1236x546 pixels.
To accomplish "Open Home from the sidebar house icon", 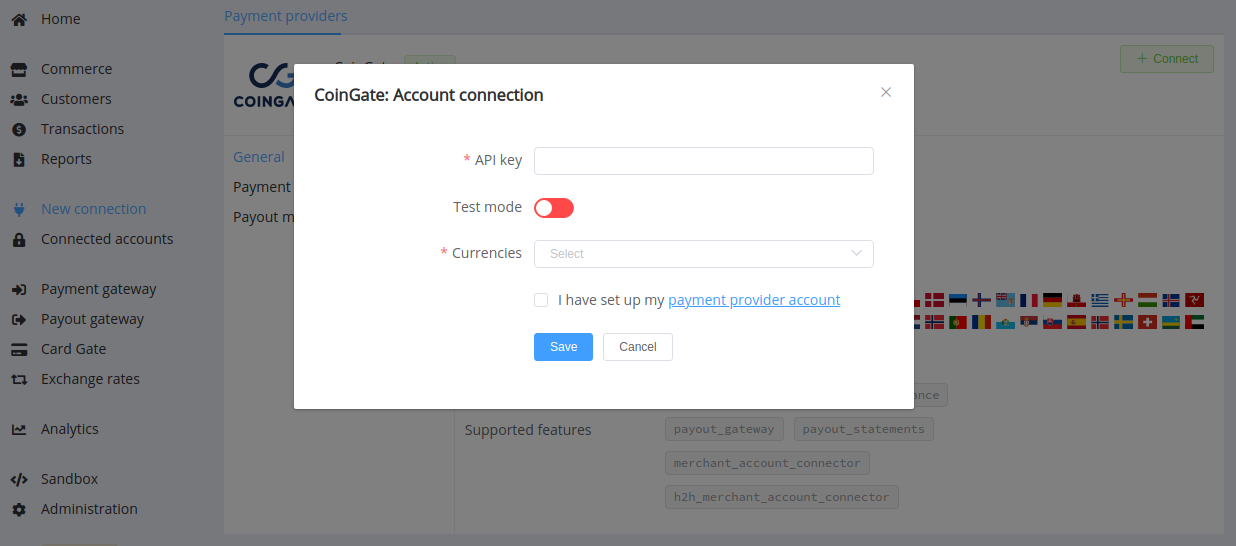I will (18, 19).
